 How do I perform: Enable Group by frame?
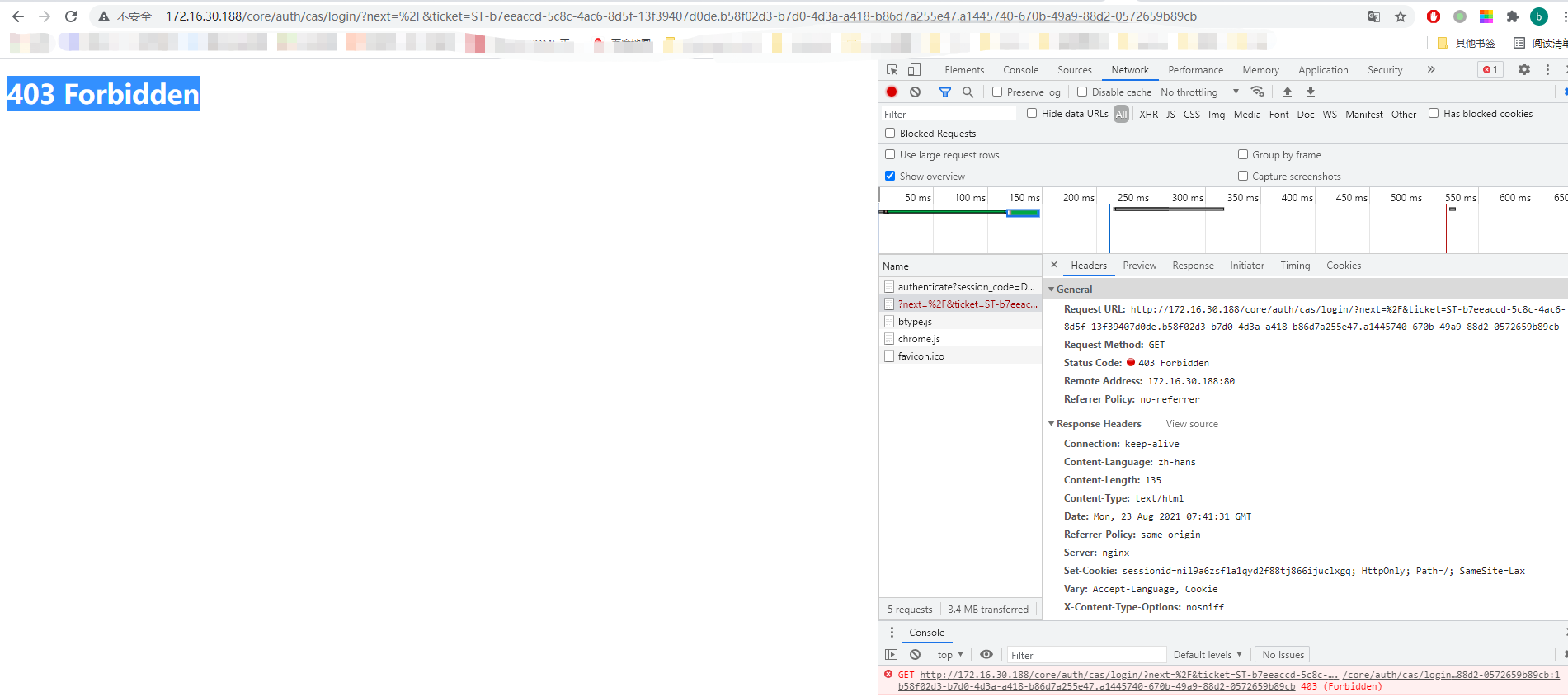[1243, 154]
